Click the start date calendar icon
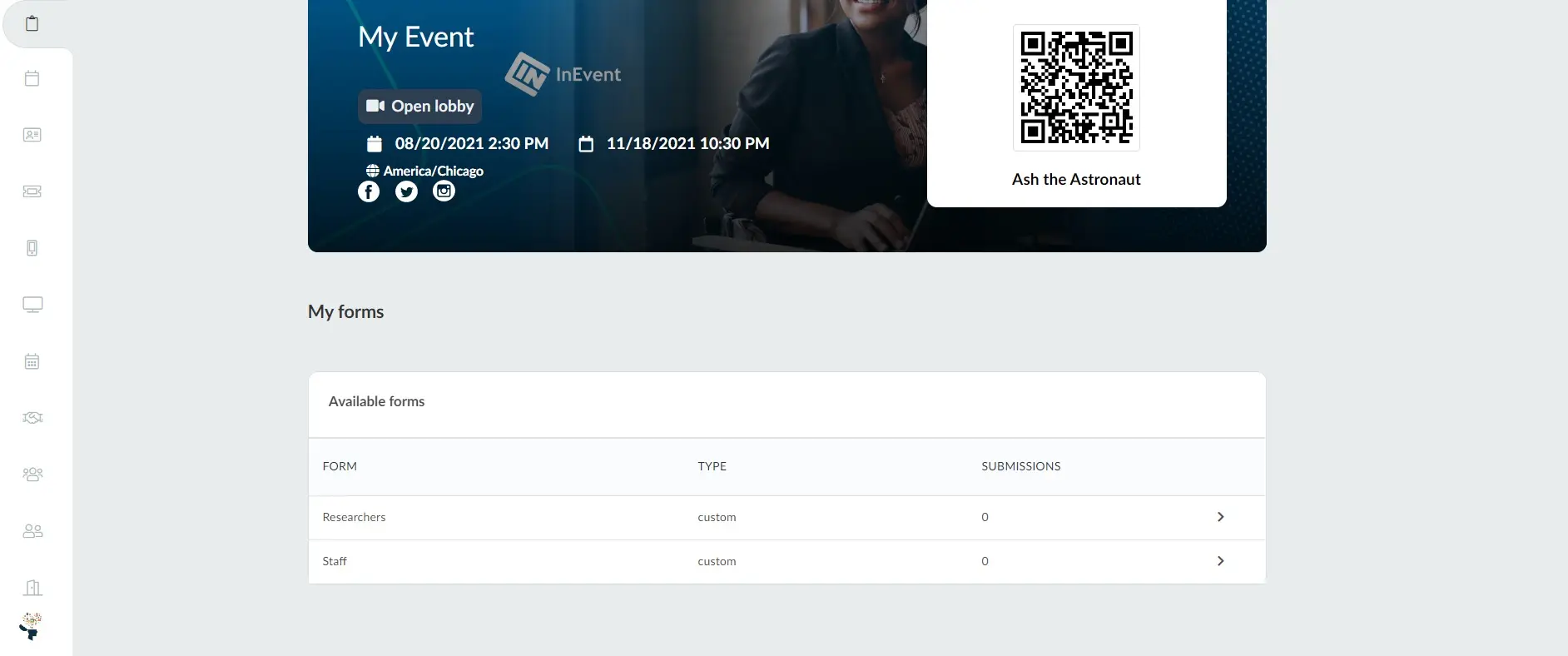The height and width of the screenshot is (656, 1568). [375, 144]
